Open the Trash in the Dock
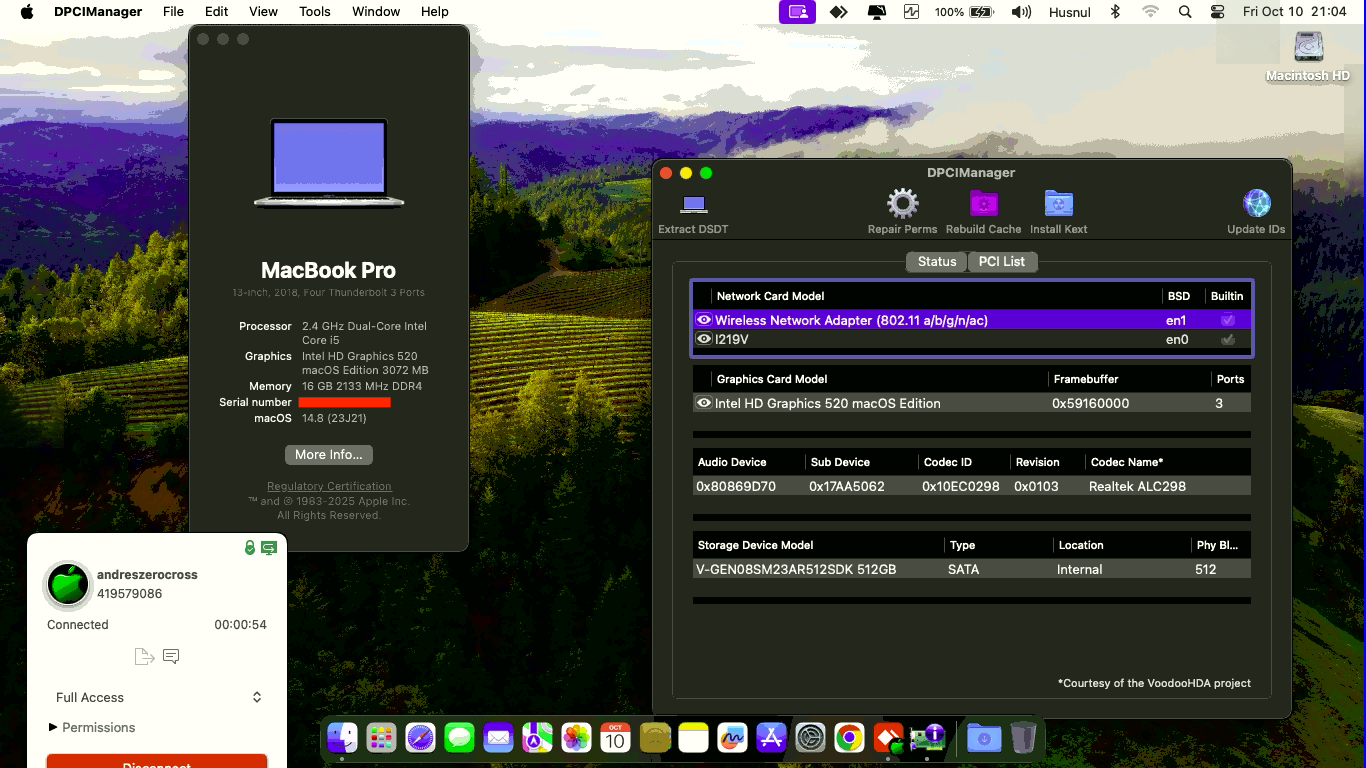This screenshot has width=1366, height=768. (x=1023, y=739)
